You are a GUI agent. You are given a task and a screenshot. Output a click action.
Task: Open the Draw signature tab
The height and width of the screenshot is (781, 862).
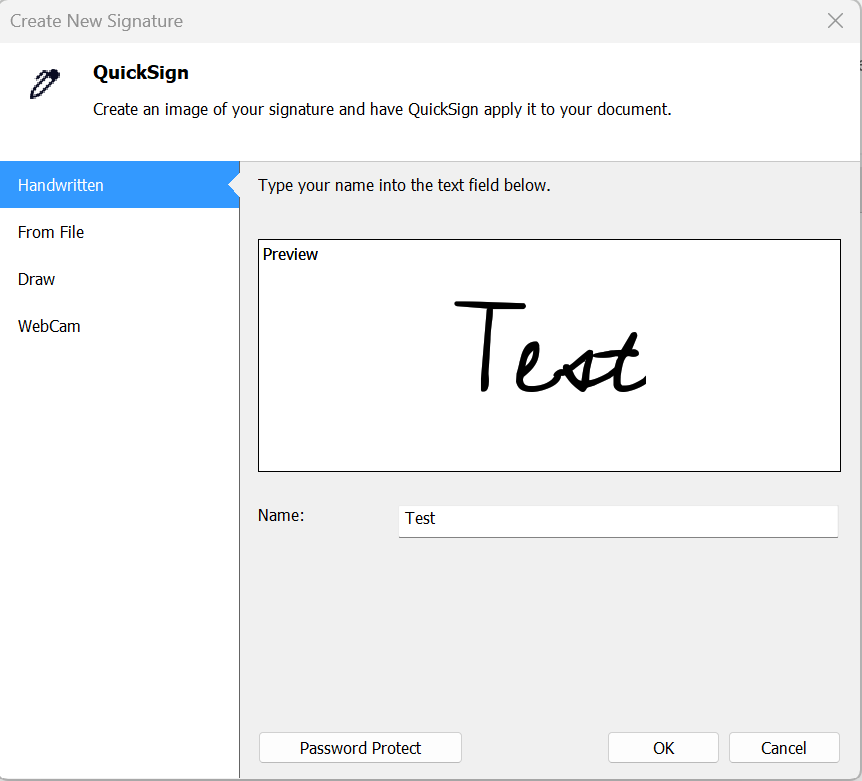tap(119, 279)
